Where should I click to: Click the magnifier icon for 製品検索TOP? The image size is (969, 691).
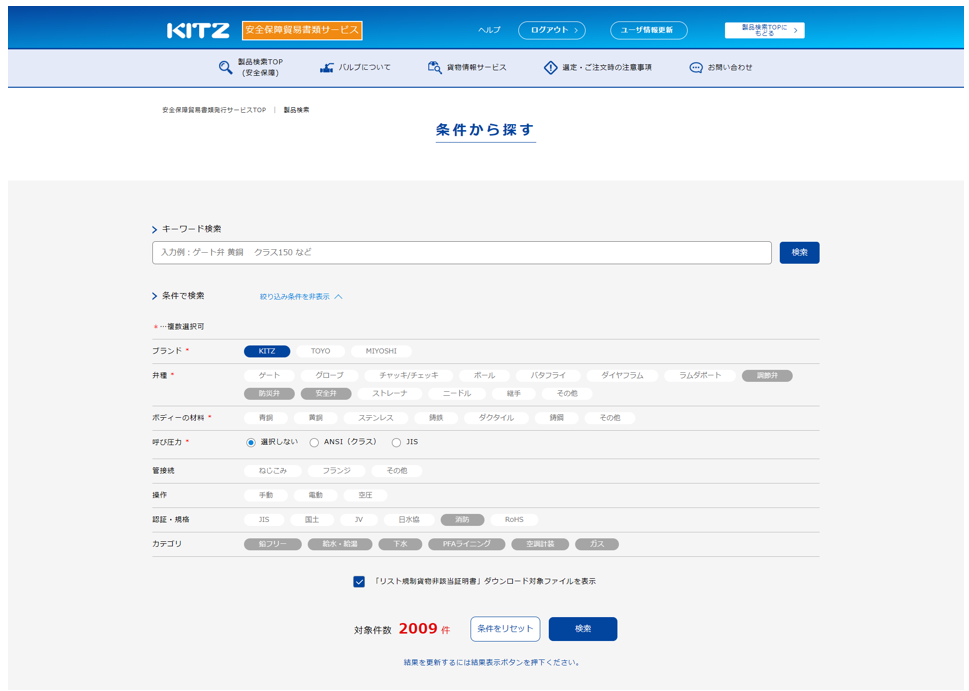tap(226, 68)
